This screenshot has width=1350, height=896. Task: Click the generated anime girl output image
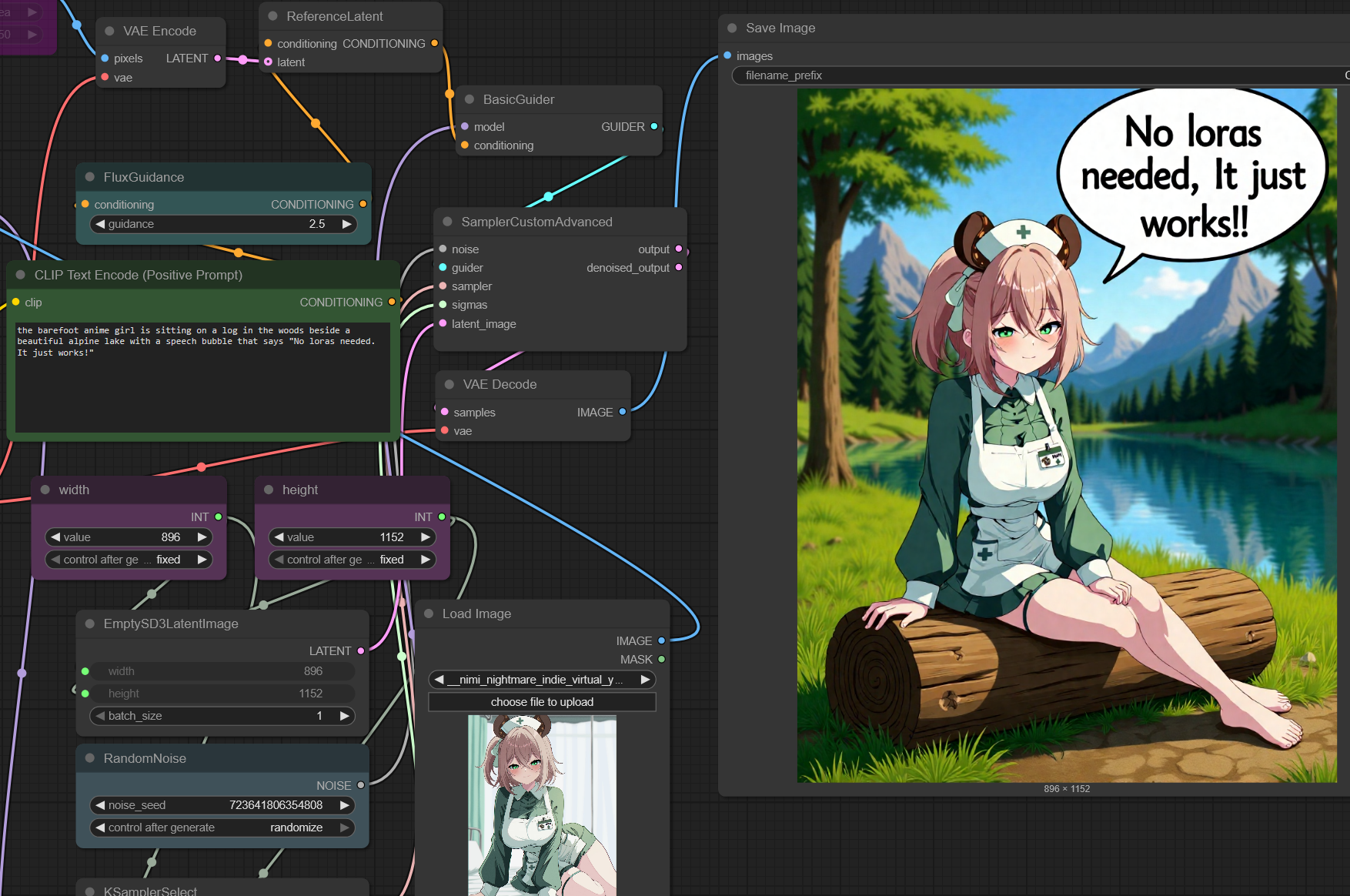click(x=1067, y=436)
